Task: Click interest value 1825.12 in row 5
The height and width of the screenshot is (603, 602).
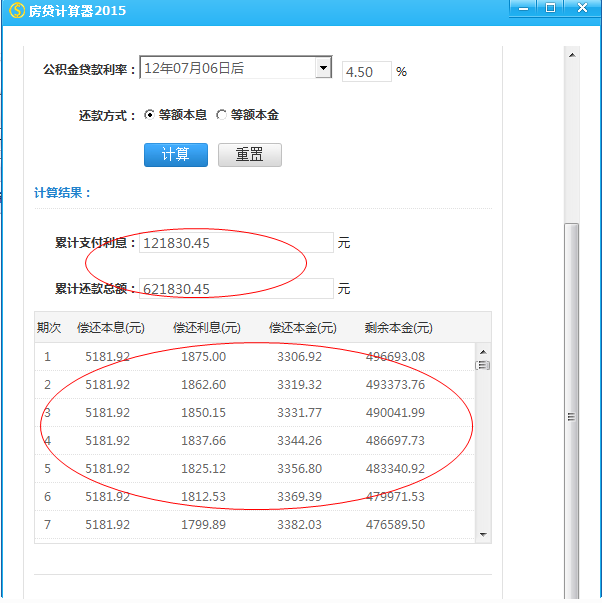Action: pyautogui.click(x=203, y=468)
